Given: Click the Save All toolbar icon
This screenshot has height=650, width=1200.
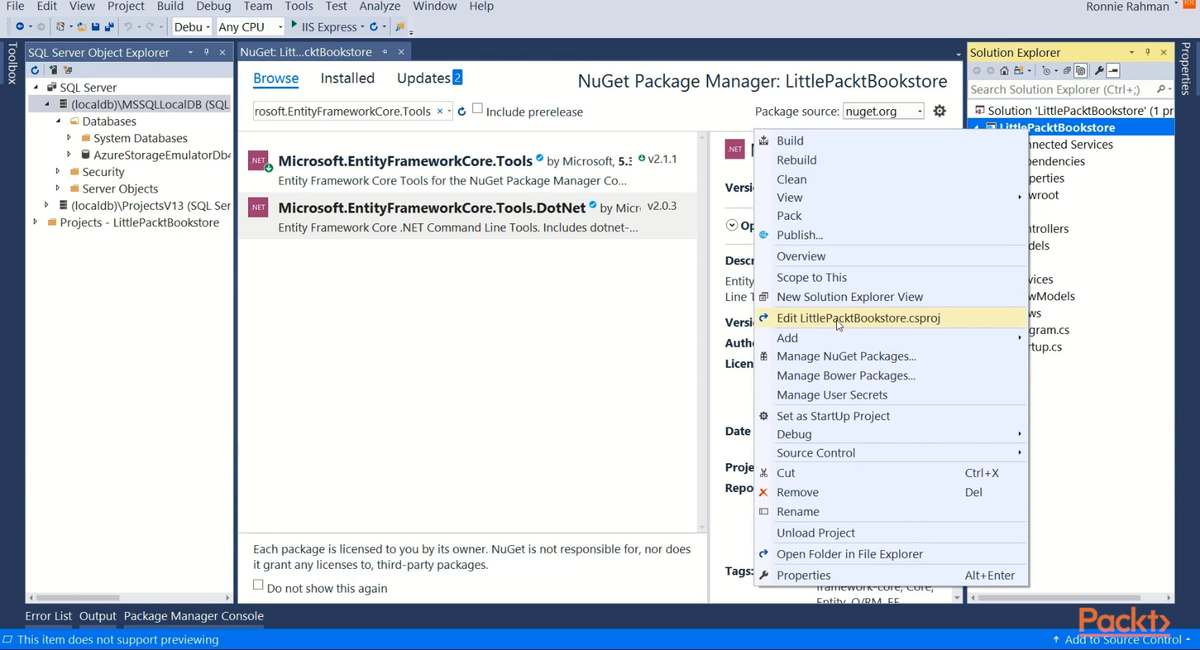Looking at the screenshot, I should (x=110, y=27).
